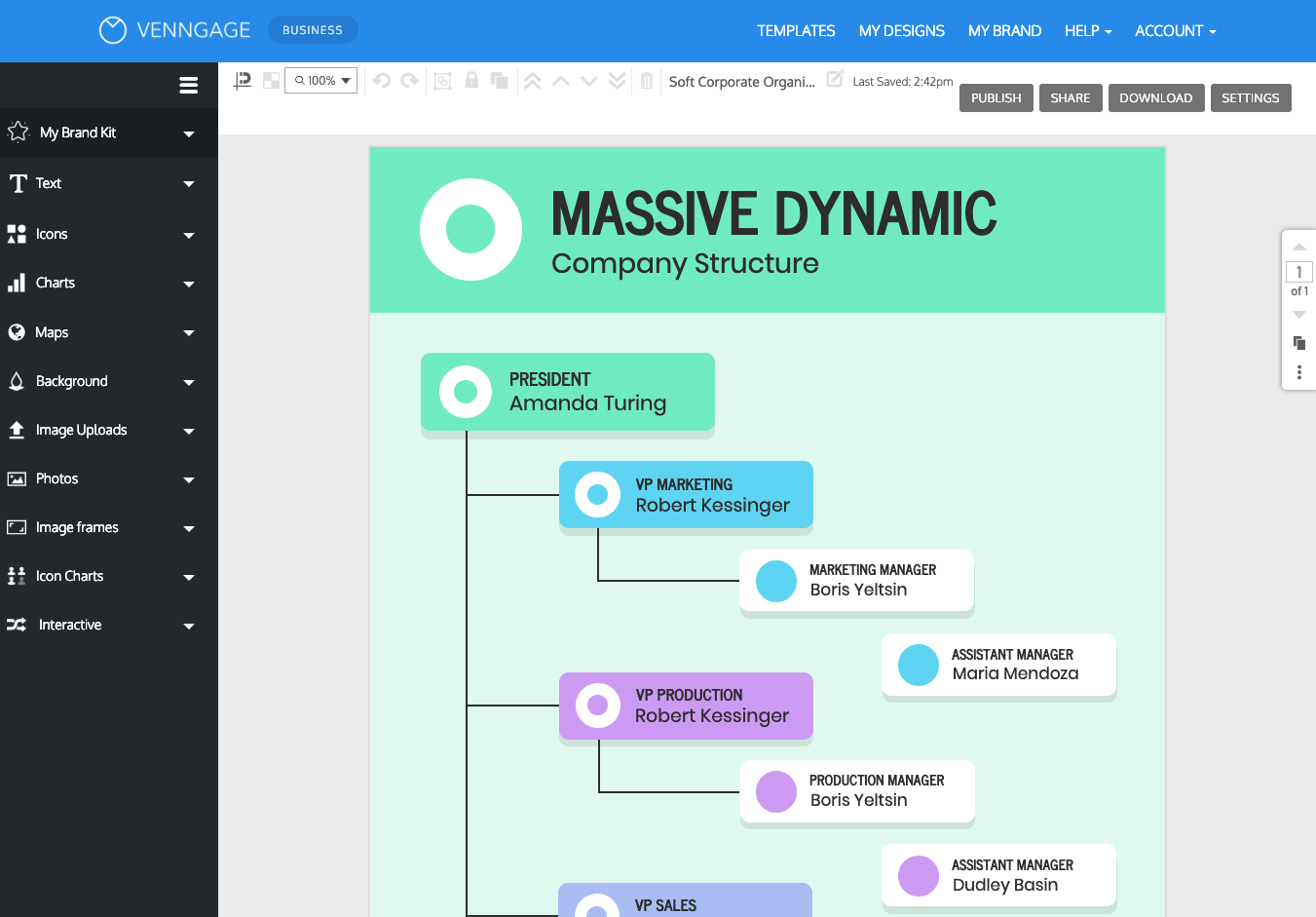Bring element to front with double-up chevron icon
Screen dimensions: 1316x917
pos(533,80)
